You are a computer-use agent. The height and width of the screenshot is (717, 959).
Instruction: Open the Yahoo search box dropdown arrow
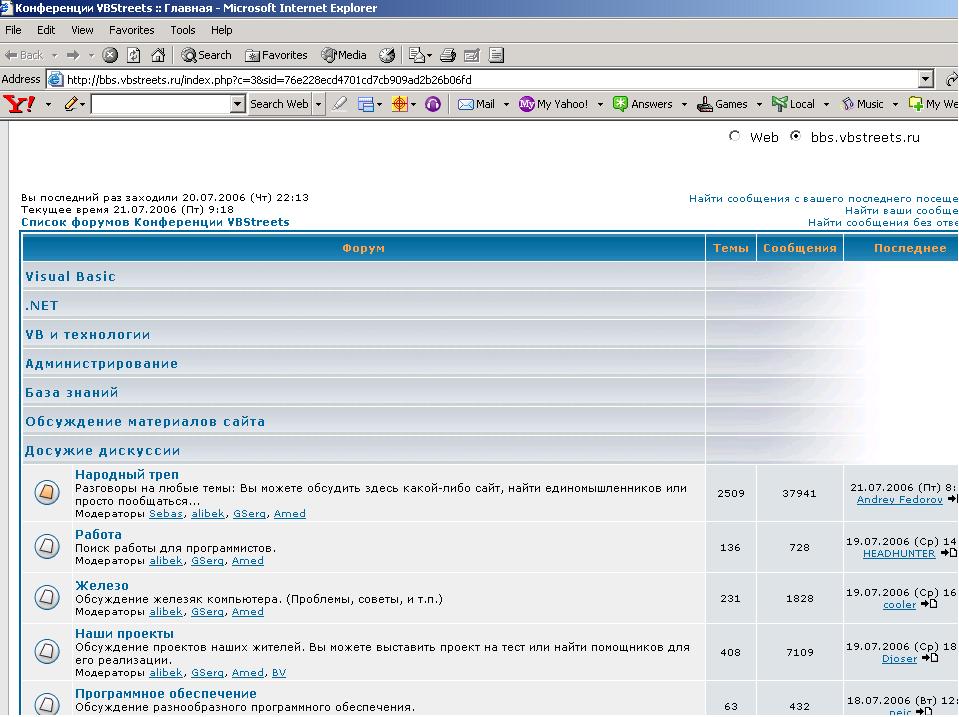pyautogui.click(x=238, y=104)
